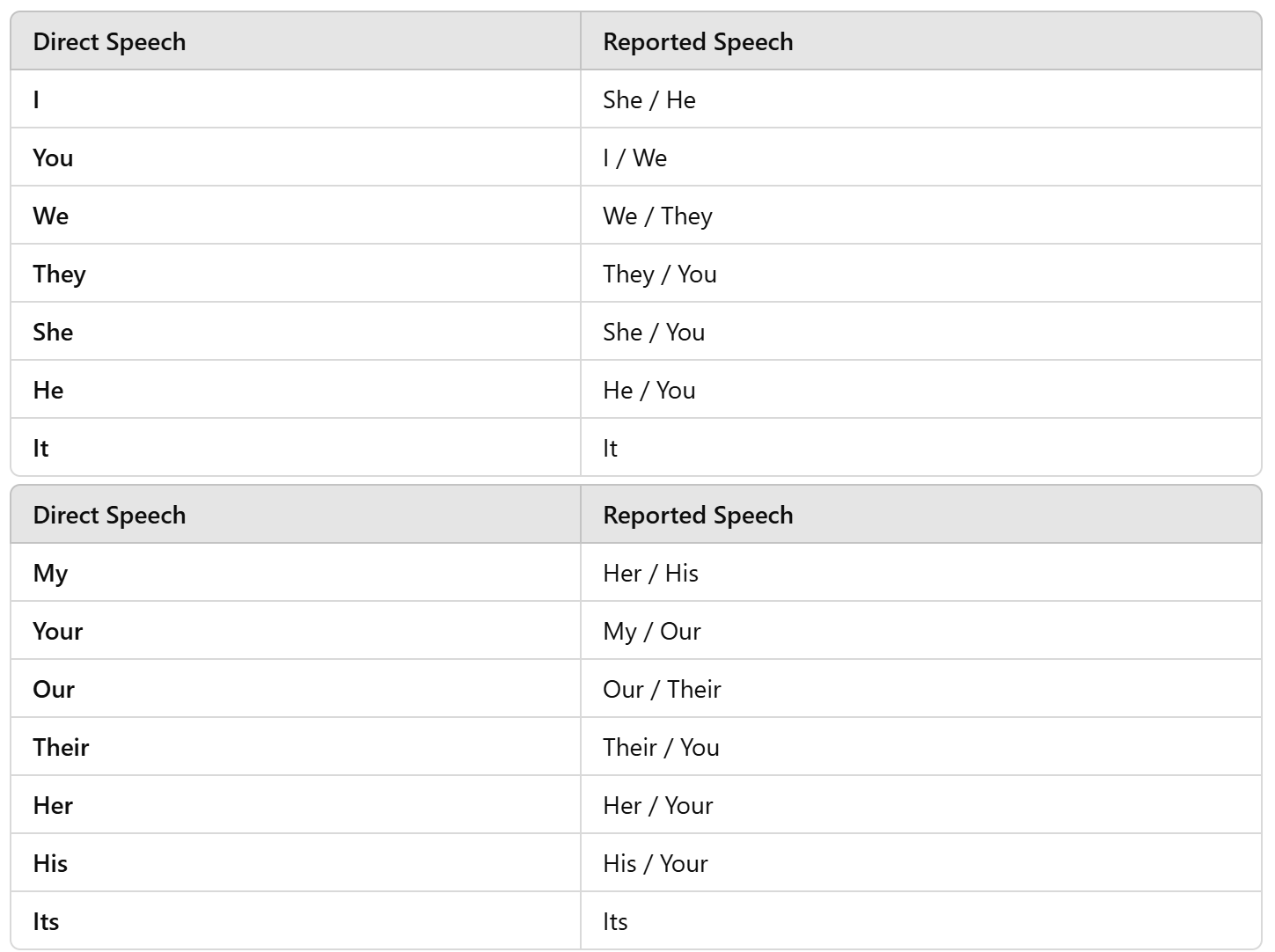Click the "Our / Their" cell
Viewport: 1275px width, 952px height.
[662, 689]
